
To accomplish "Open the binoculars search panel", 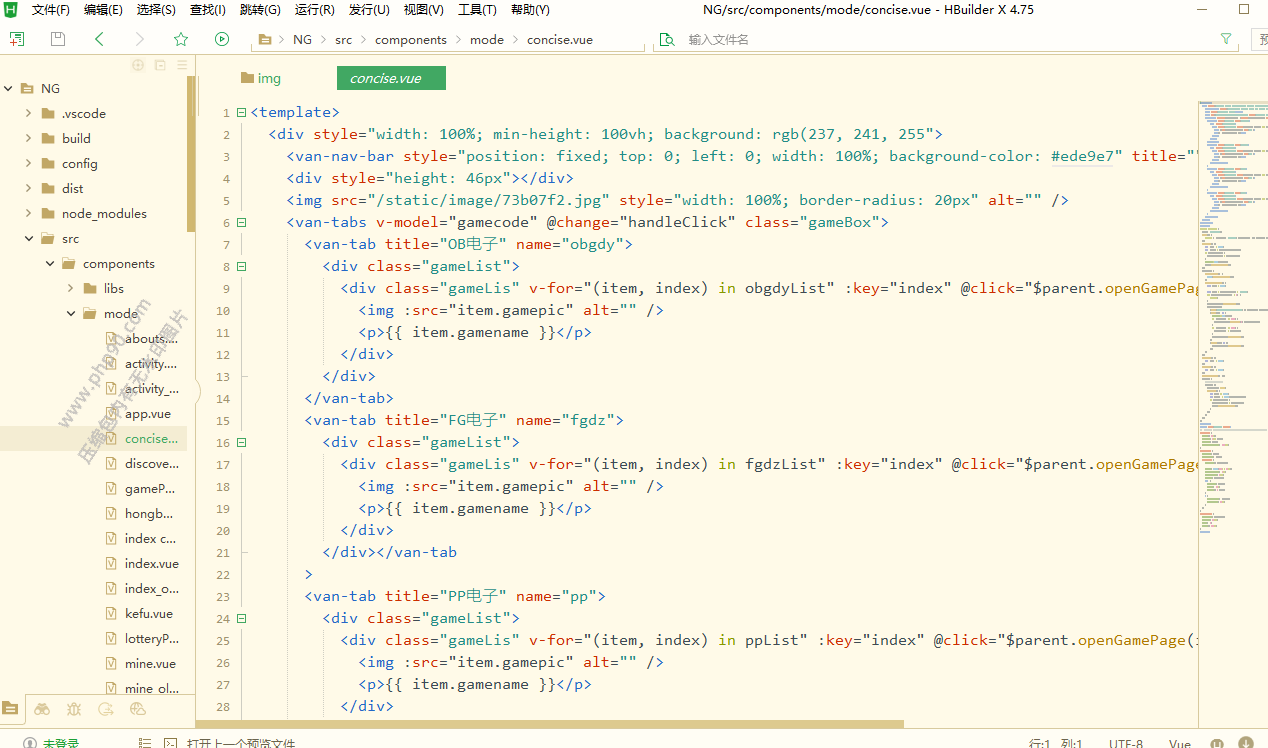I will point(42,709).
